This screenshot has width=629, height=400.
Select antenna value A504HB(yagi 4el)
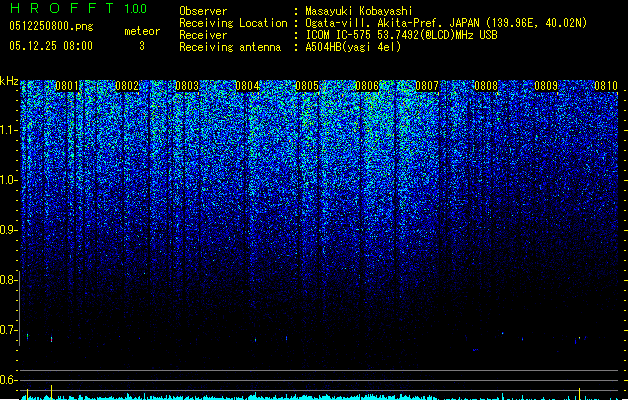coord(353,47)
